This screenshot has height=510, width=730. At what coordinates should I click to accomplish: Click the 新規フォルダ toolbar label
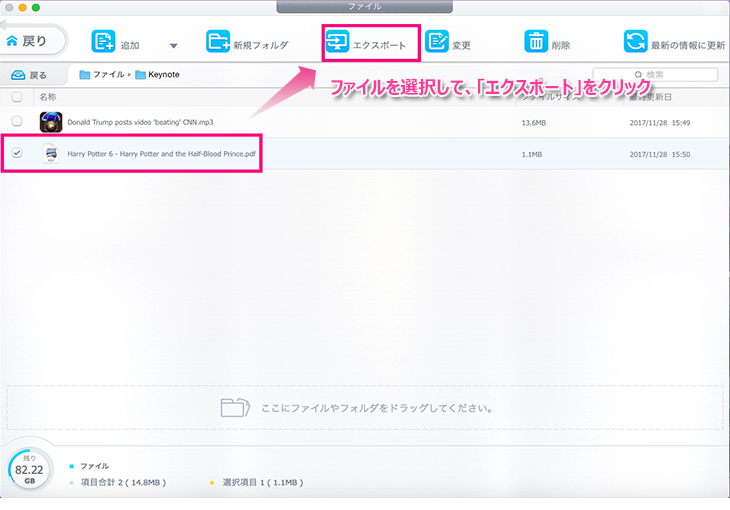coord(261,45)
